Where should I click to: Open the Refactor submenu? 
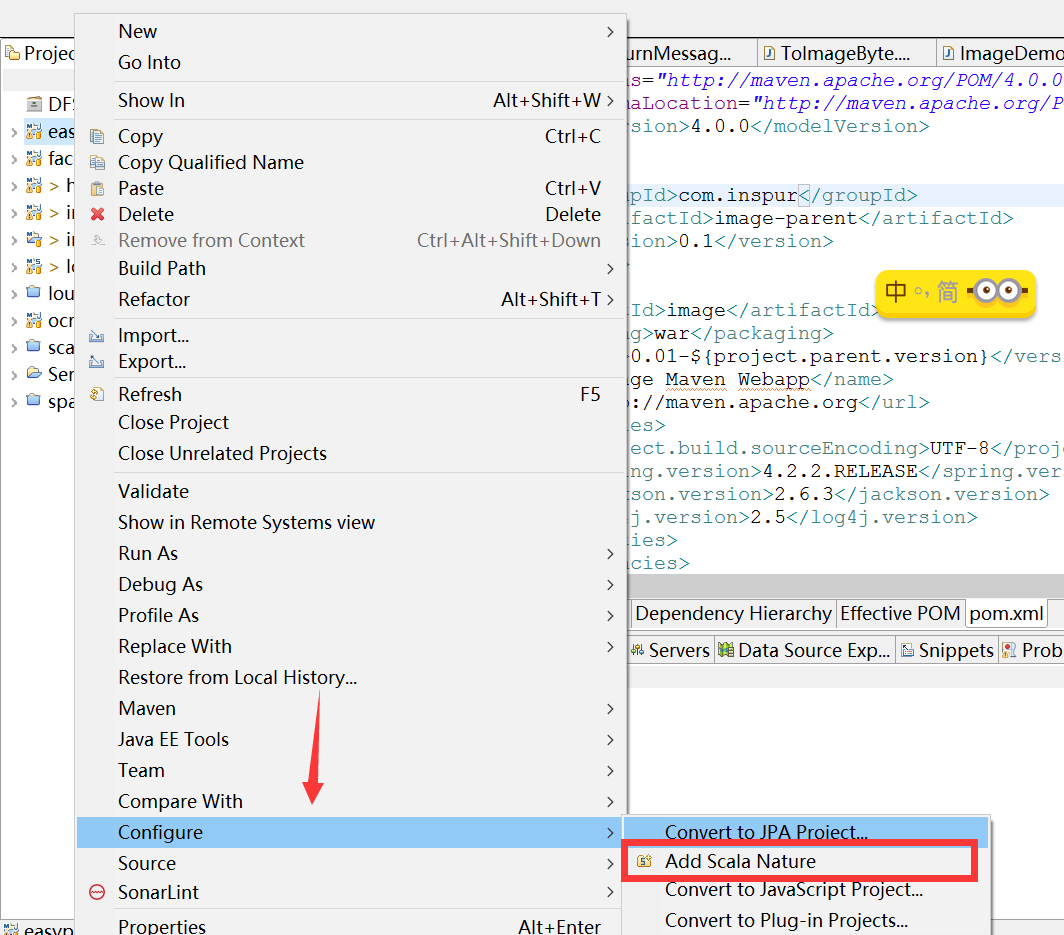click(x=351, y=299)
